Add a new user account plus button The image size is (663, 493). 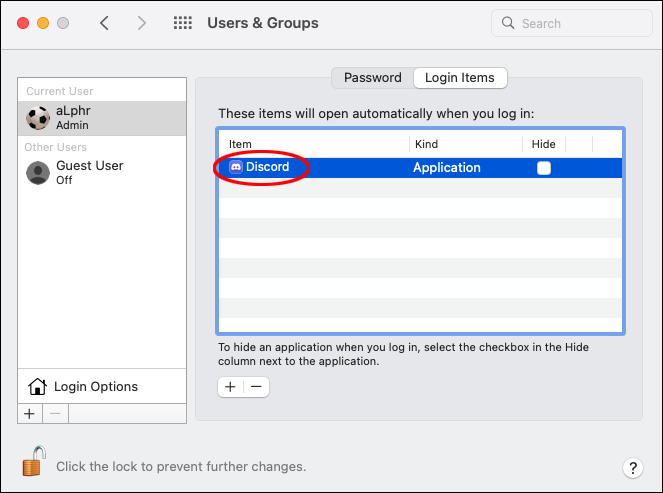tap(29, 413)
